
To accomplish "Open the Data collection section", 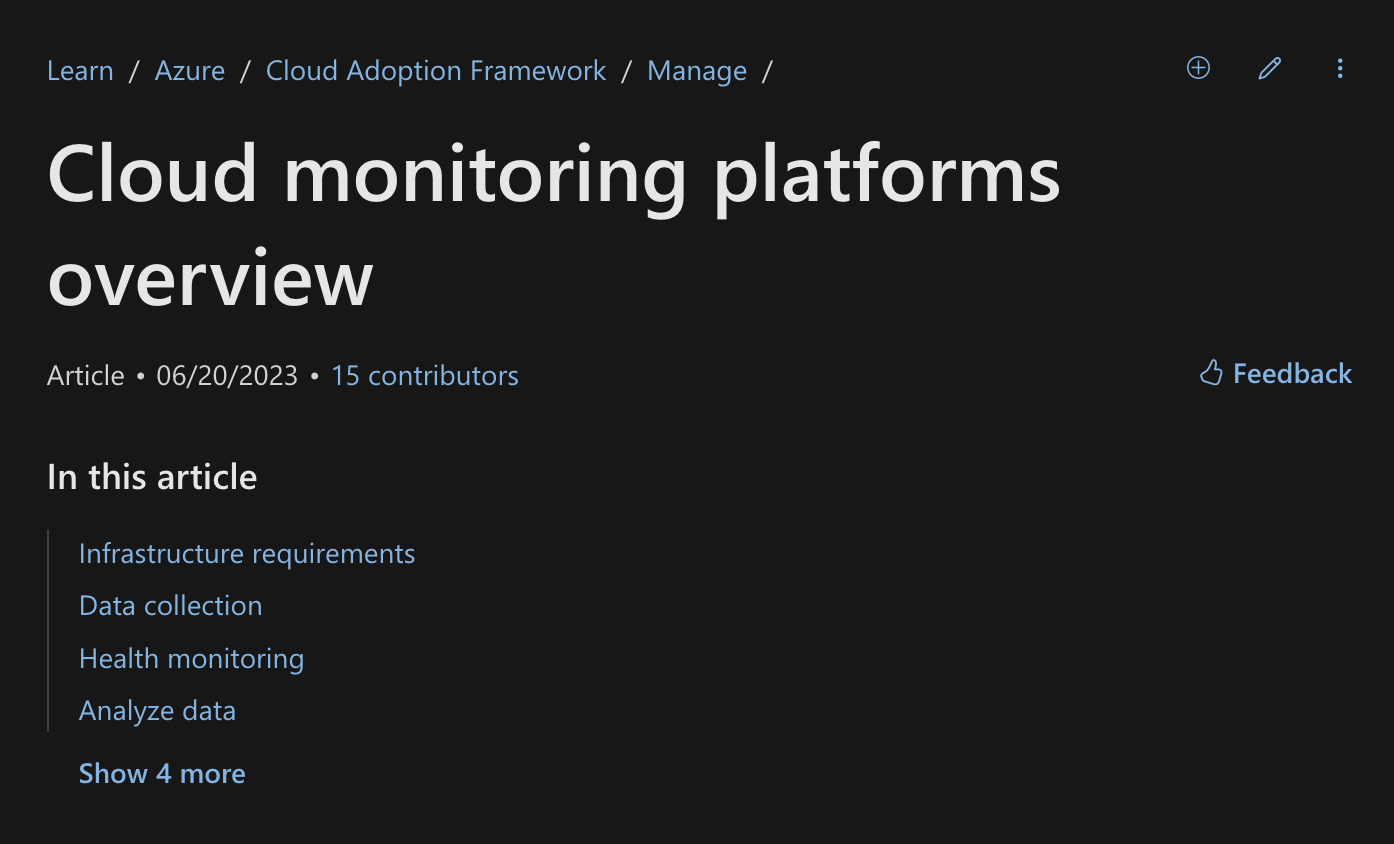I will tap(170, 605).
